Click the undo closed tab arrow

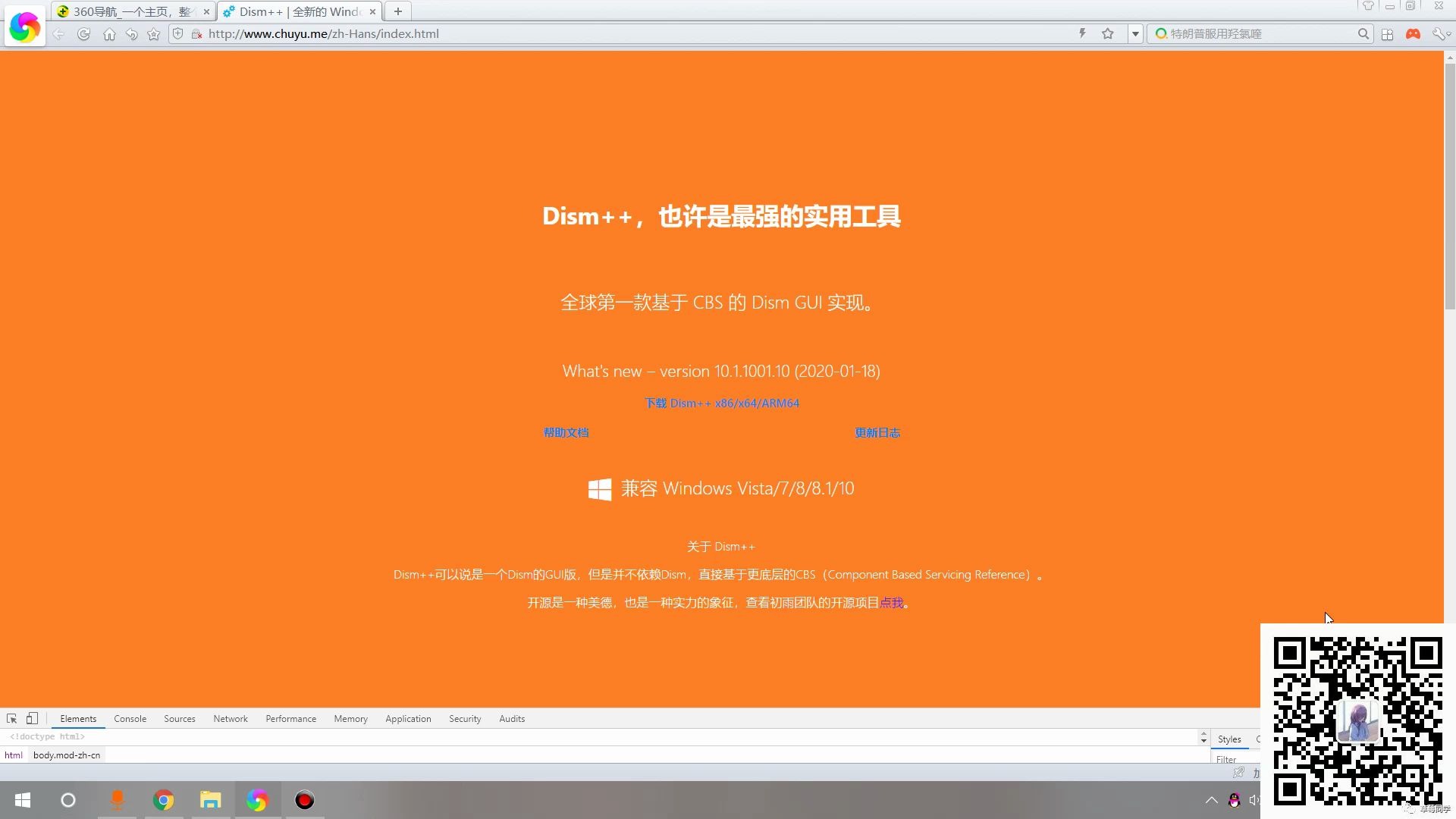(131, 34)
